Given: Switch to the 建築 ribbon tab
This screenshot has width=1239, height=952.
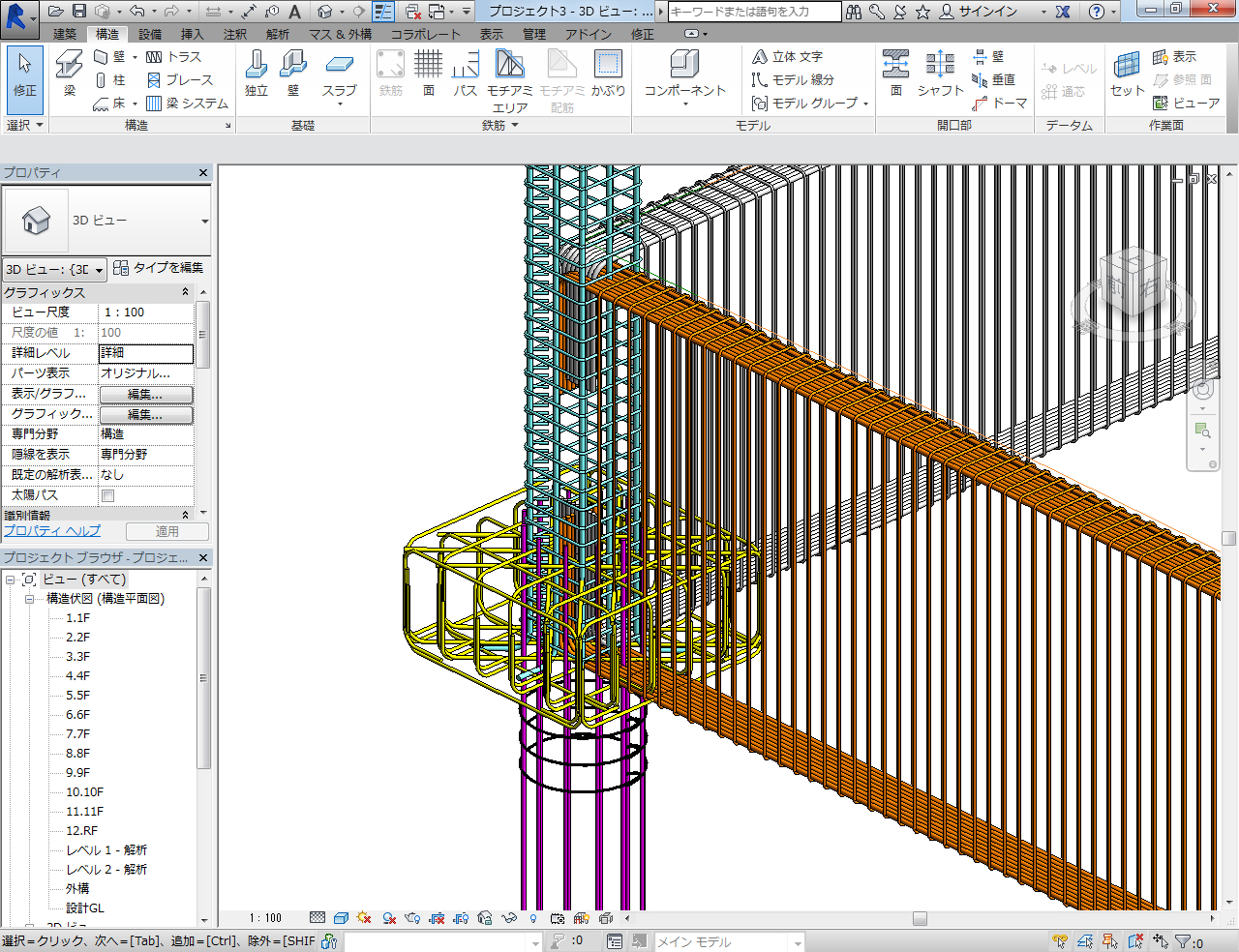Looking at the screenshot, I should pos(65,34).
